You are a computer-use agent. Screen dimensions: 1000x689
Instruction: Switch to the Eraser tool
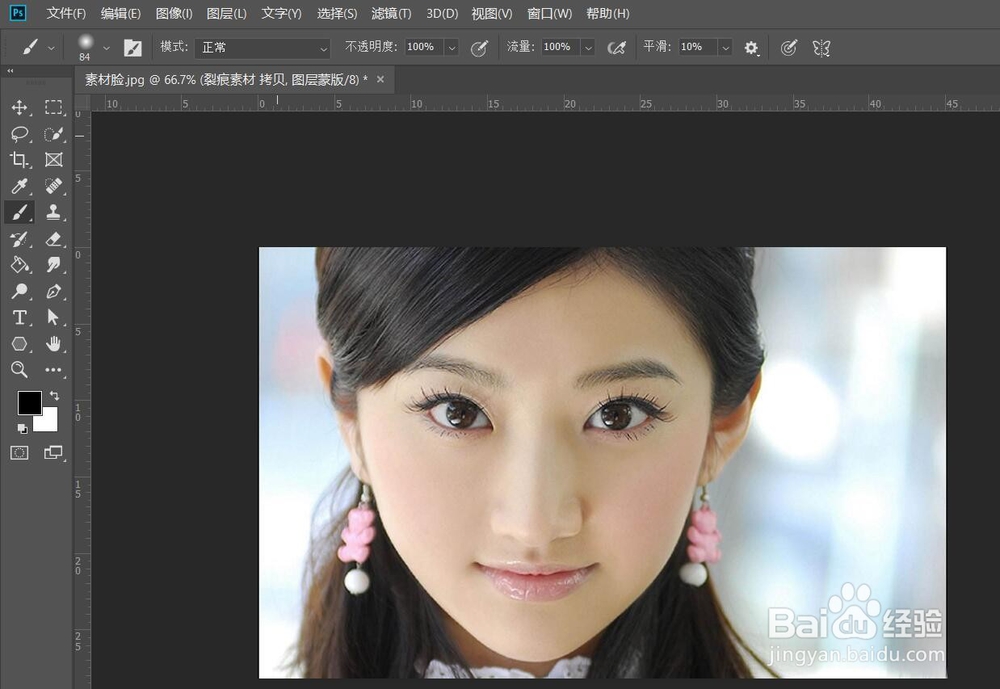[55, 239]
